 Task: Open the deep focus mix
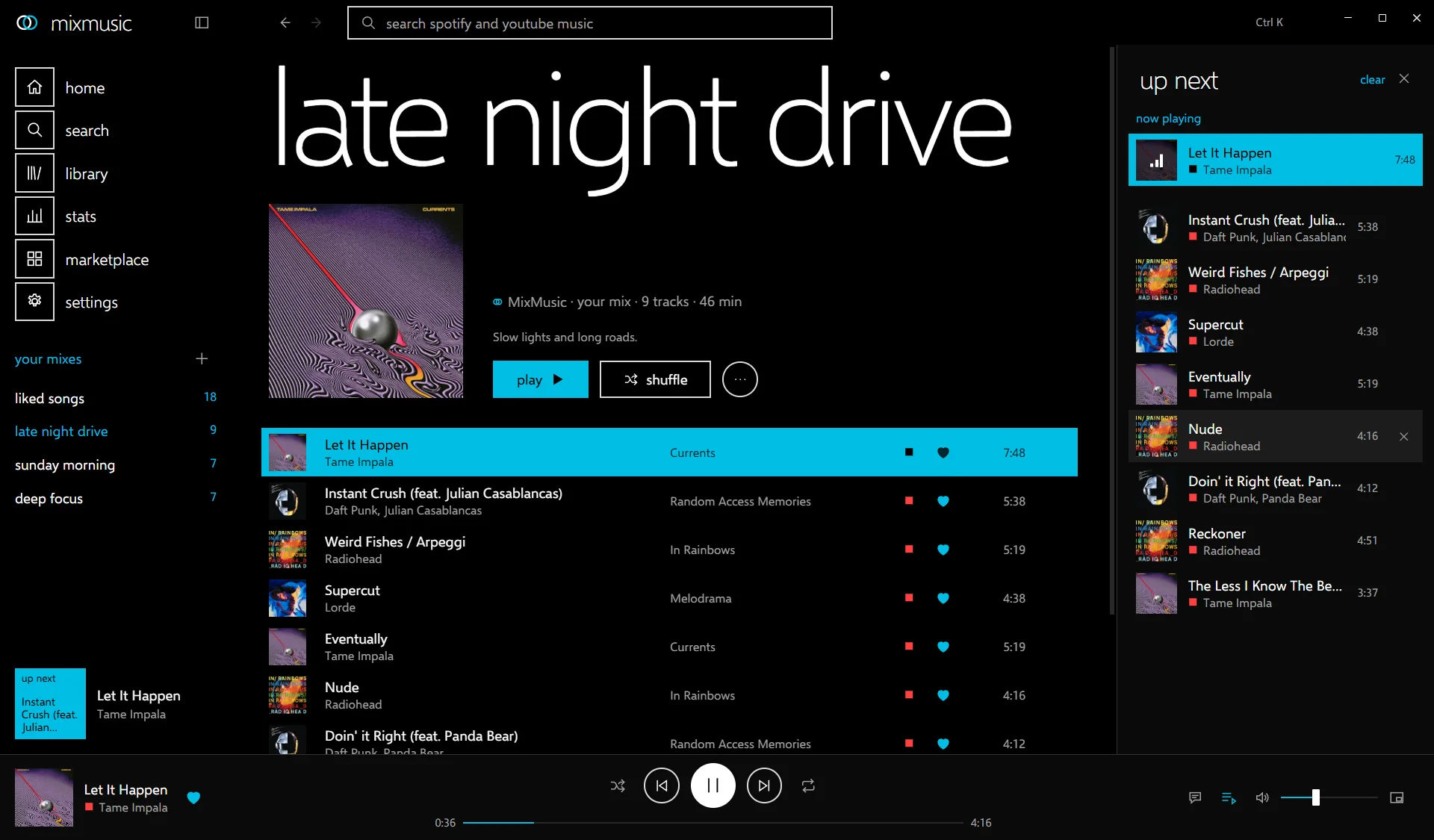pos(116,498)
